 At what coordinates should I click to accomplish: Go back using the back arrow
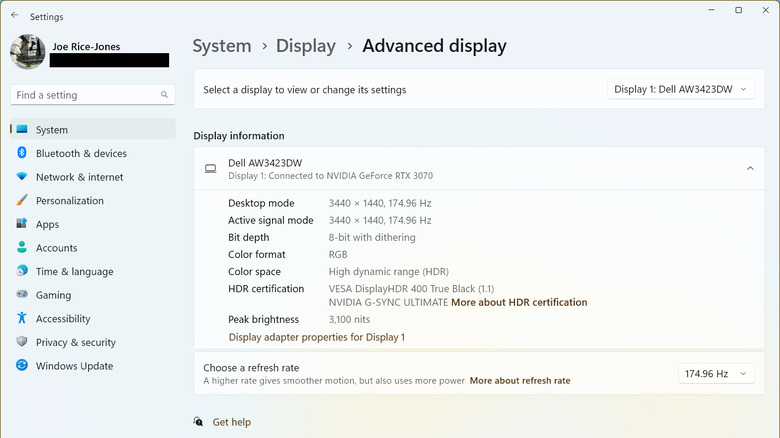[x=14, y=16]
